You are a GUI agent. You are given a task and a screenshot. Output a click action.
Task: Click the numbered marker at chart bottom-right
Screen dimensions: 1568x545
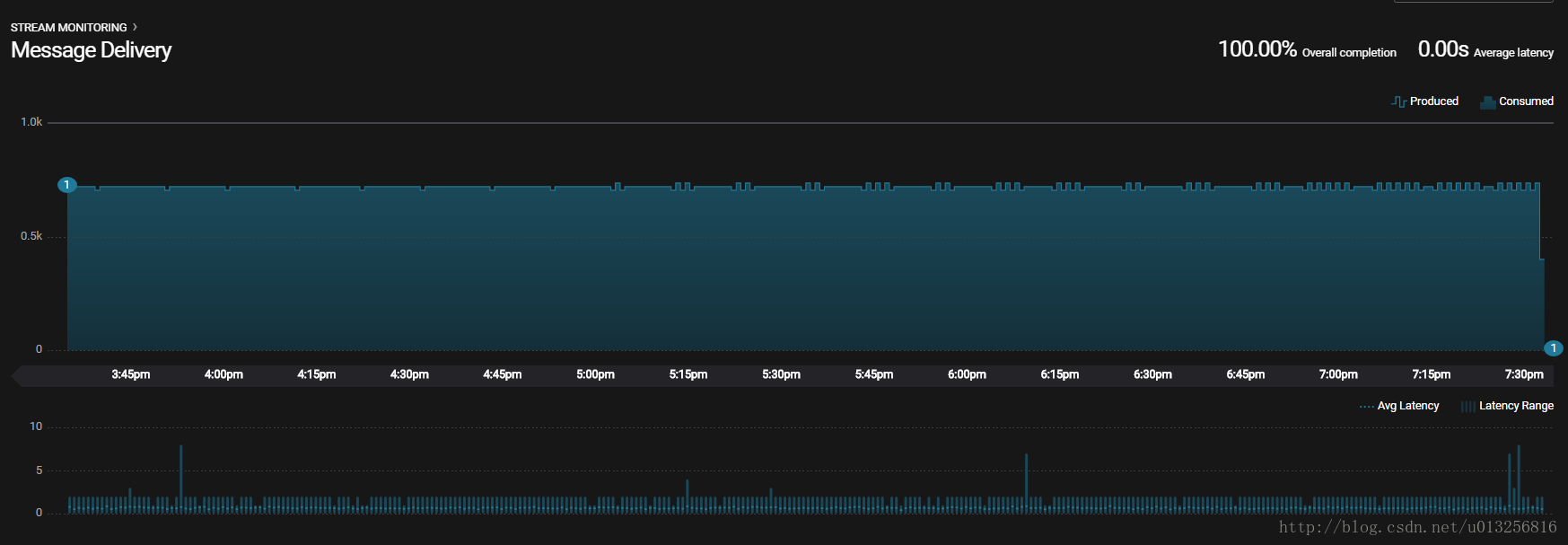click(x=1553, y=348)
